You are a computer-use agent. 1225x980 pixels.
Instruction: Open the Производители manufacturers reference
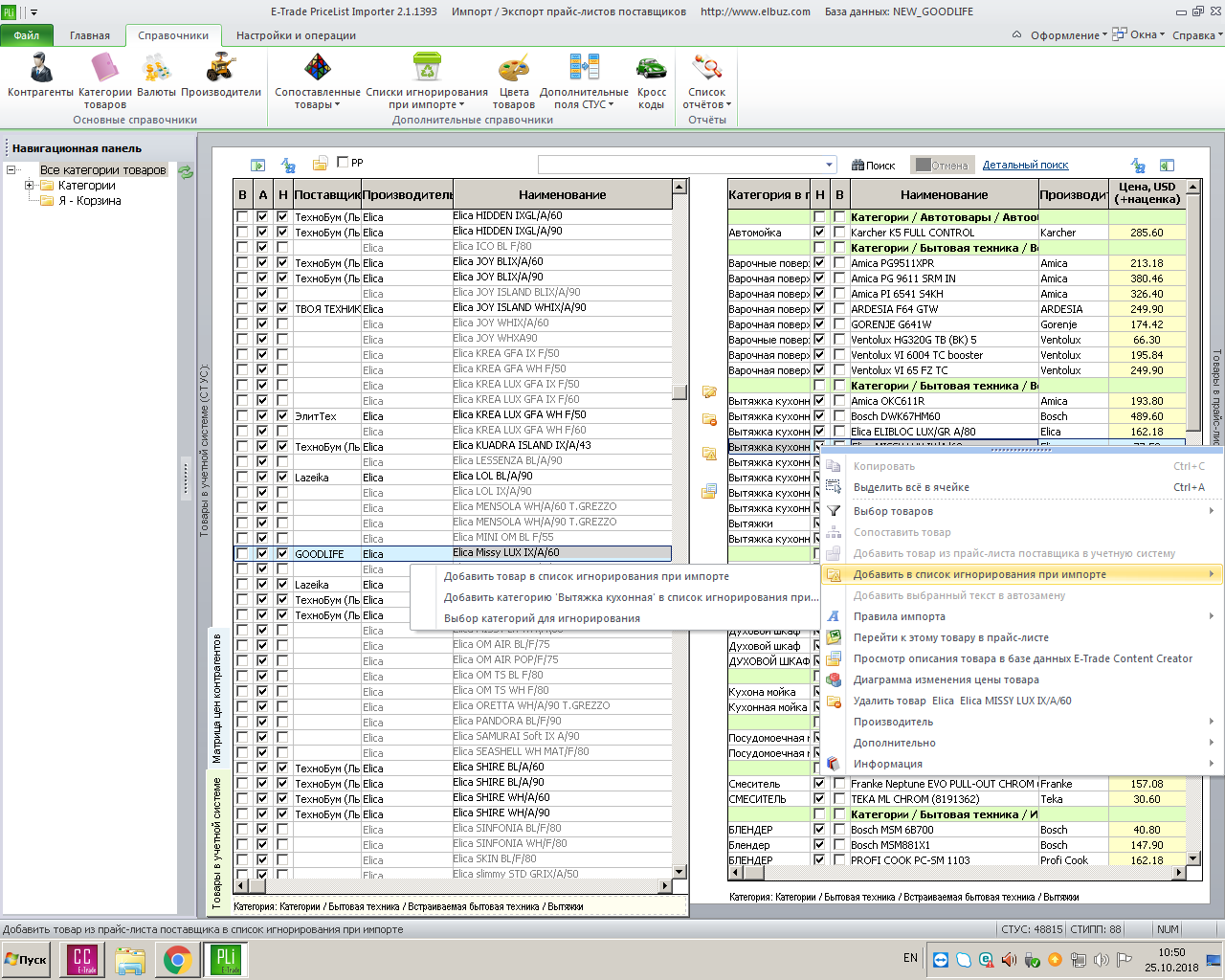221,77
